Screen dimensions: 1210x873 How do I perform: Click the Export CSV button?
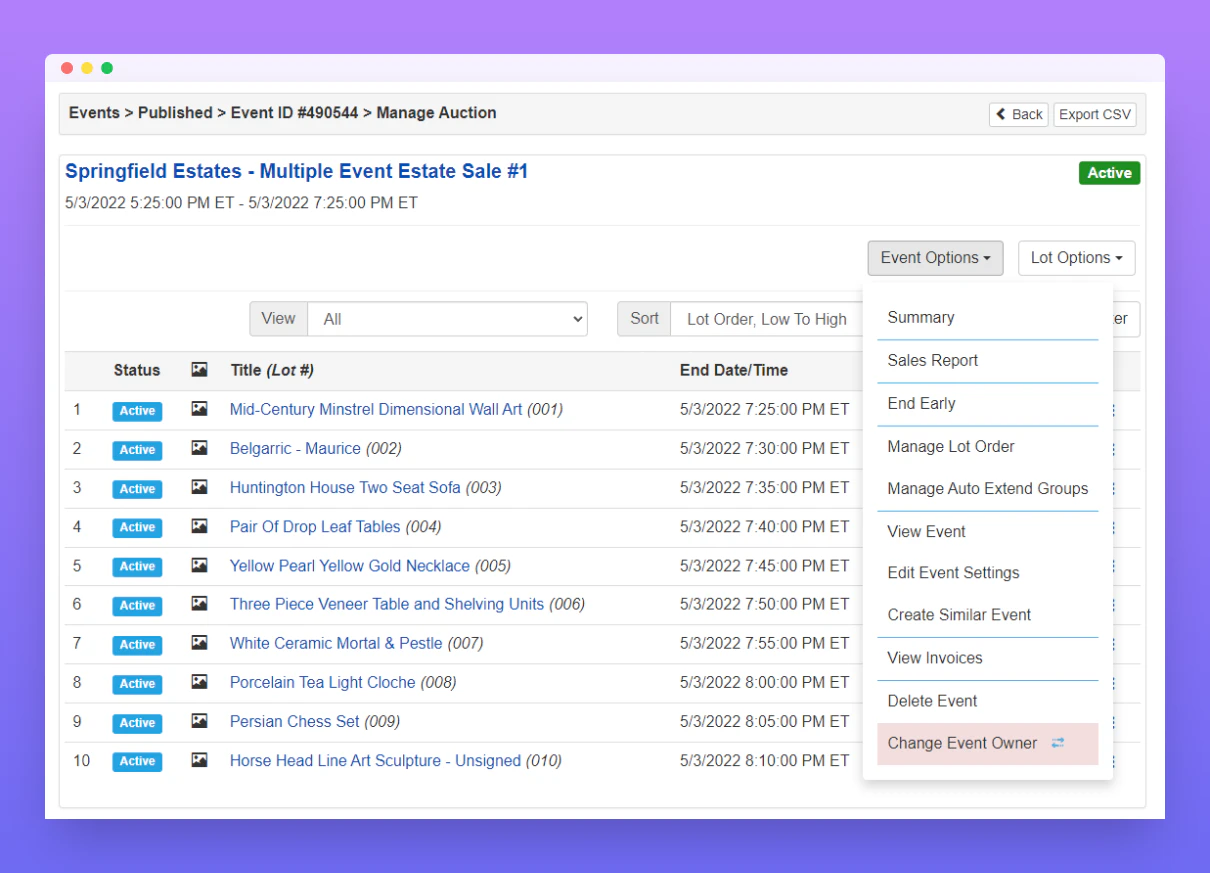pyautogui.click(x=1094, y=114)
